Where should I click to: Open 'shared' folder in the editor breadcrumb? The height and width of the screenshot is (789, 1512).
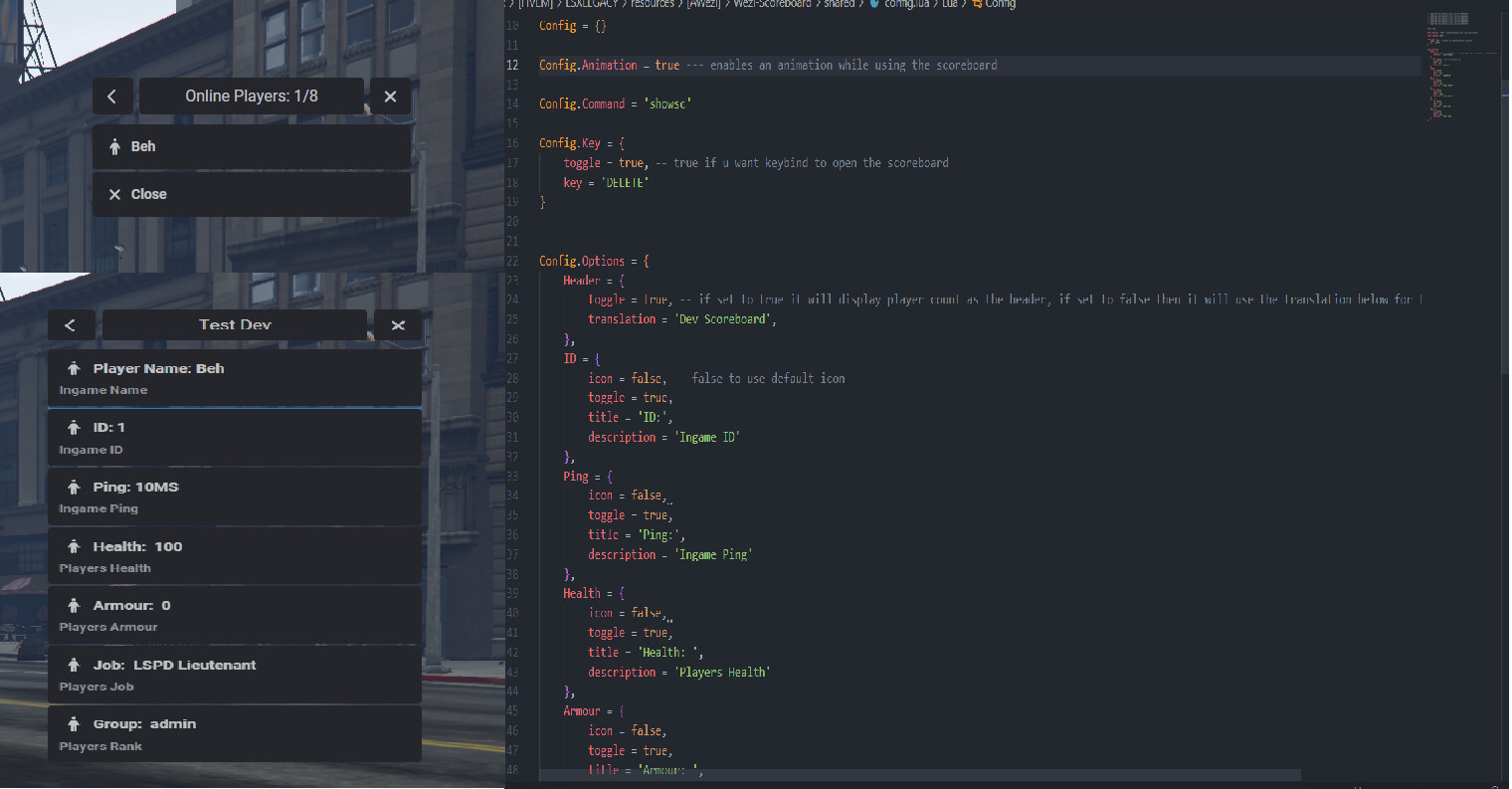pos(840,4)
